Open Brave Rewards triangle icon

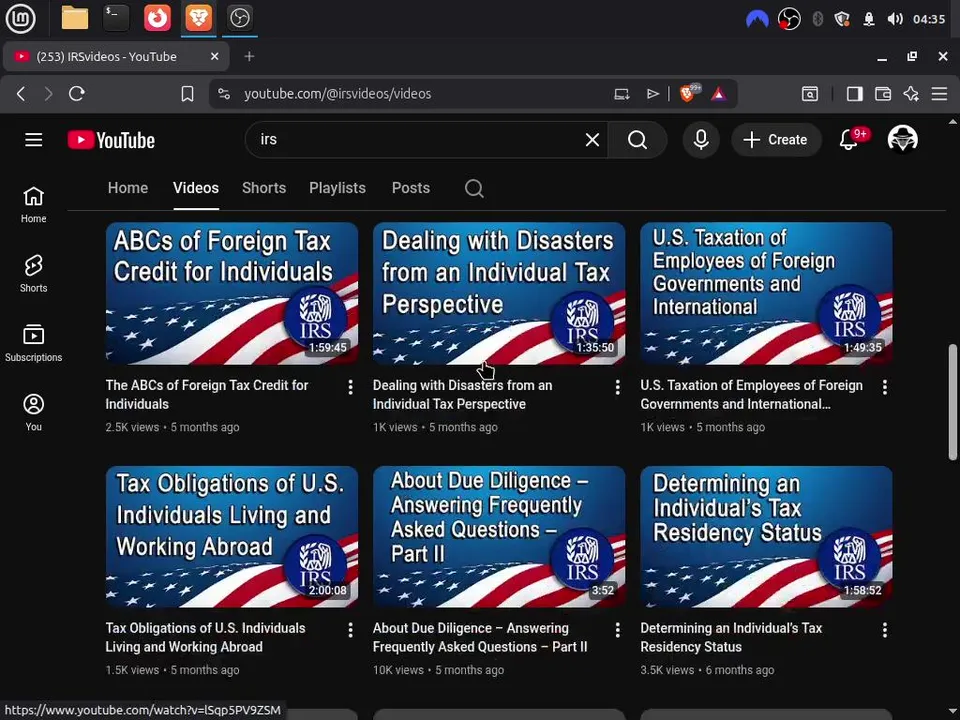point(718,94)
